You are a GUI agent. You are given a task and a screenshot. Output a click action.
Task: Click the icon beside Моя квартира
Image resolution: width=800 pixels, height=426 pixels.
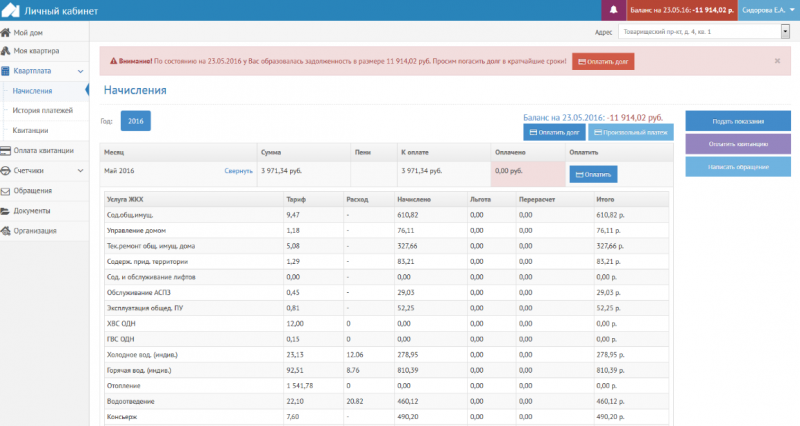(x=7, y=51)
